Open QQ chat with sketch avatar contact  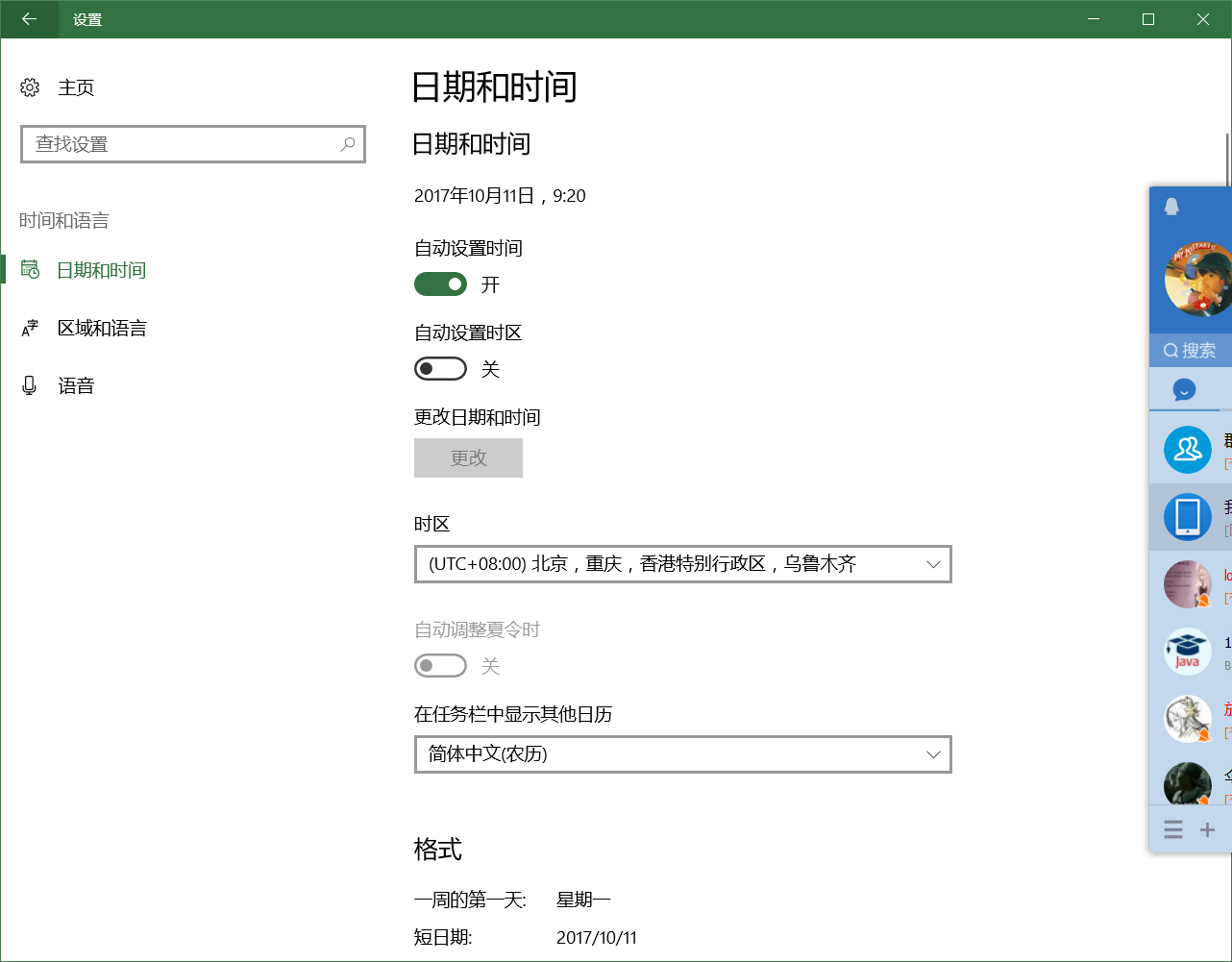click(x=1188, y=719)
